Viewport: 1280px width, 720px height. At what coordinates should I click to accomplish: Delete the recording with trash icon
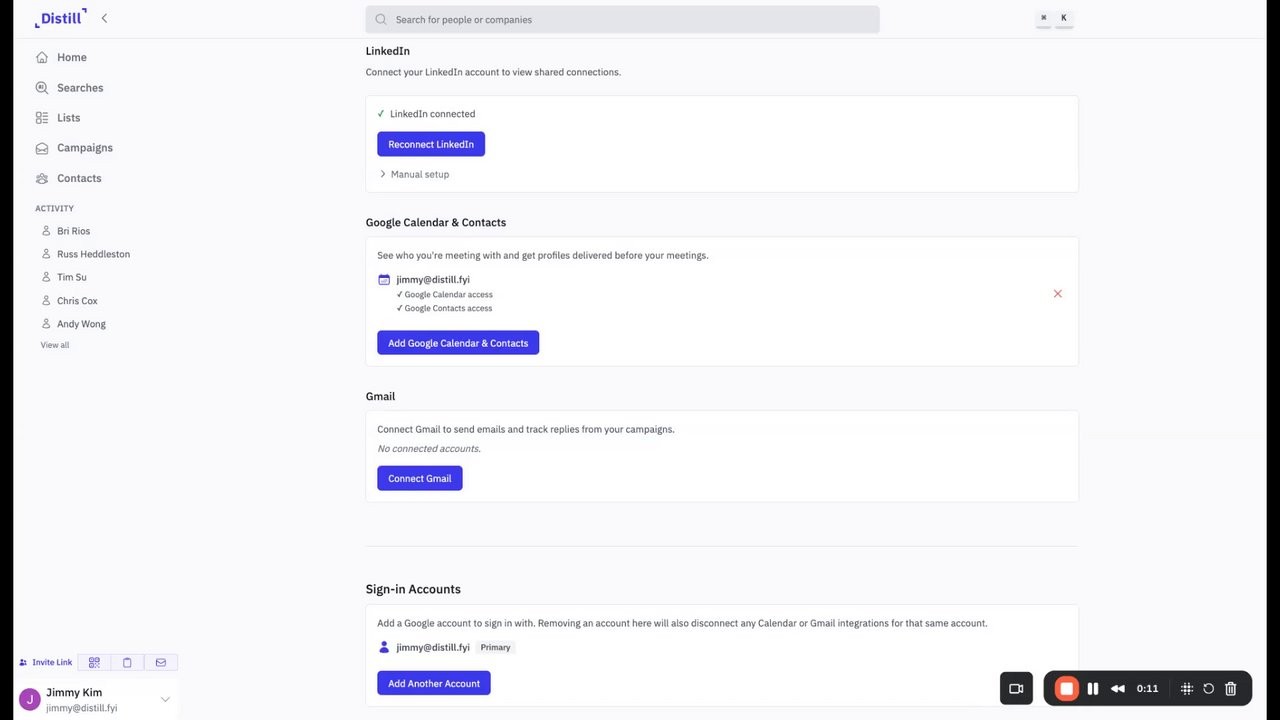(x=1231, y=688)
